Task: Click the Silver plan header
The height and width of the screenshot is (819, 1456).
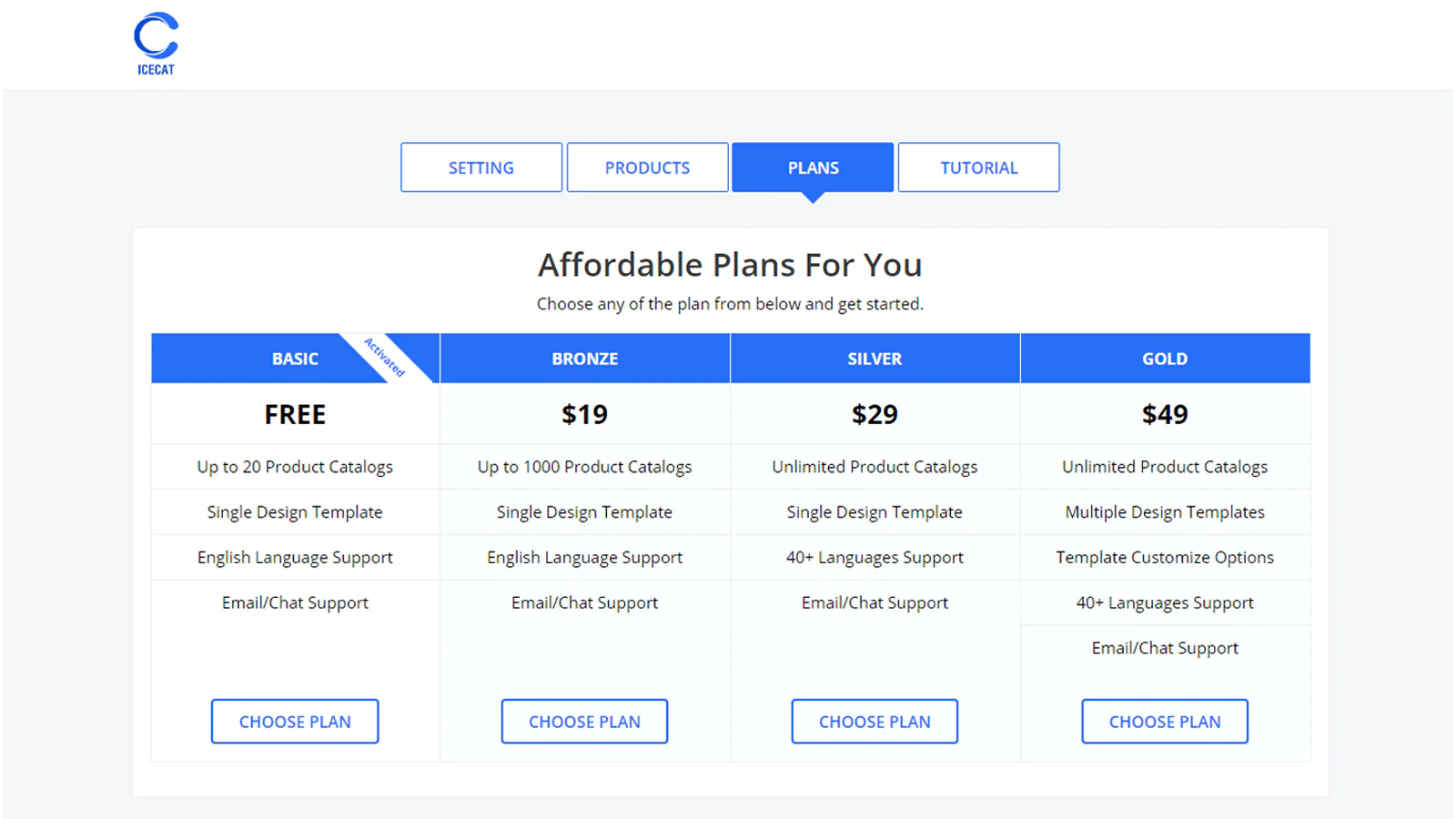Action: [875, 359]
